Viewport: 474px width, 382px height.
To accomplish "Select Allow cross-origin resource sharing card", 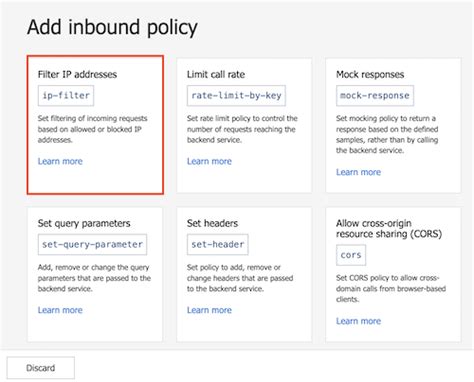I will [x=393, y=274].
